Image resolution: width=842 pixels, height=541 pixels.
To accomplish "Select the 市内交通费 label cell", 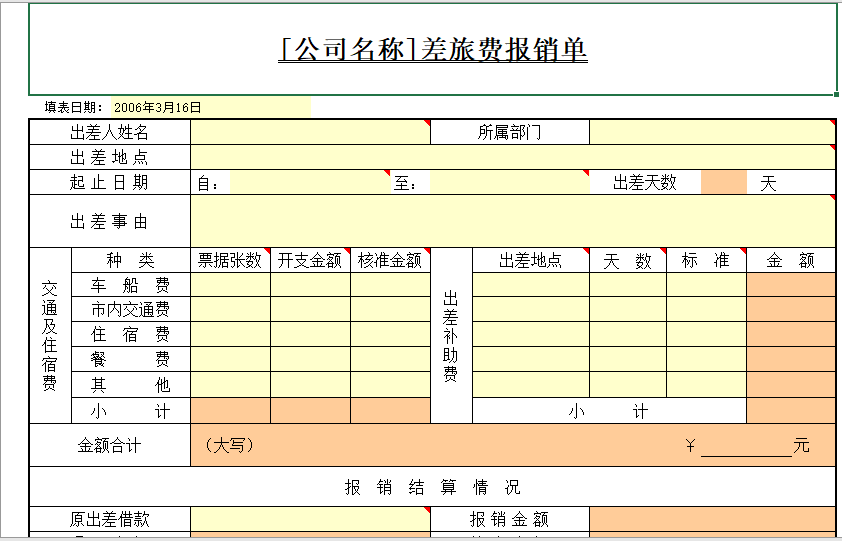I will click(130, 310).
